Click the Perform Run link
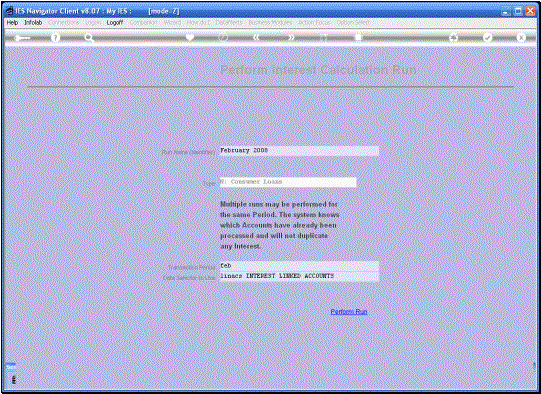The width and height of the screenshot is (541, 394). tap(349, 312)
